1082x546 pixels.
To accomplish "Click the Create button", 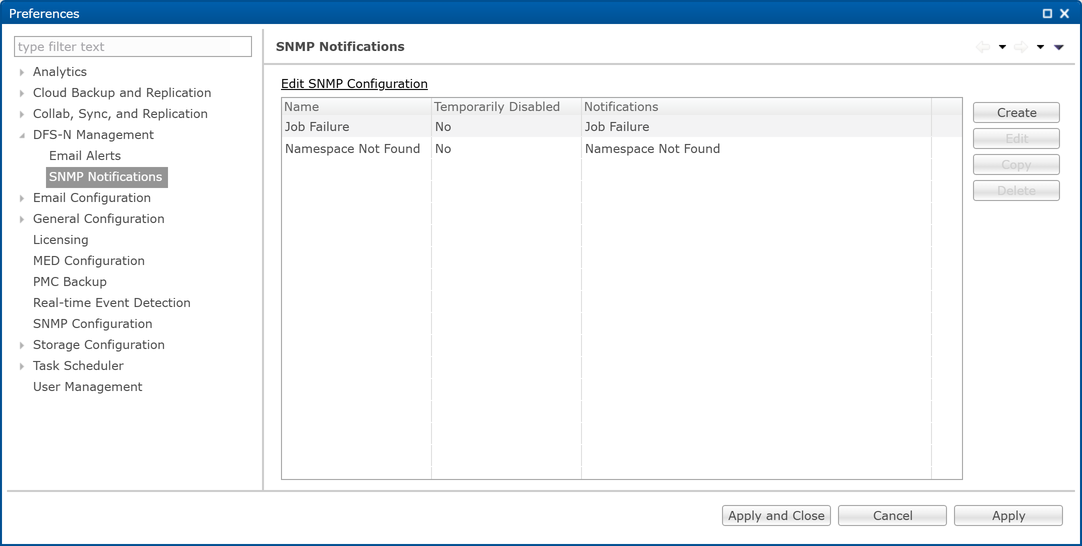I will 1016,113.
